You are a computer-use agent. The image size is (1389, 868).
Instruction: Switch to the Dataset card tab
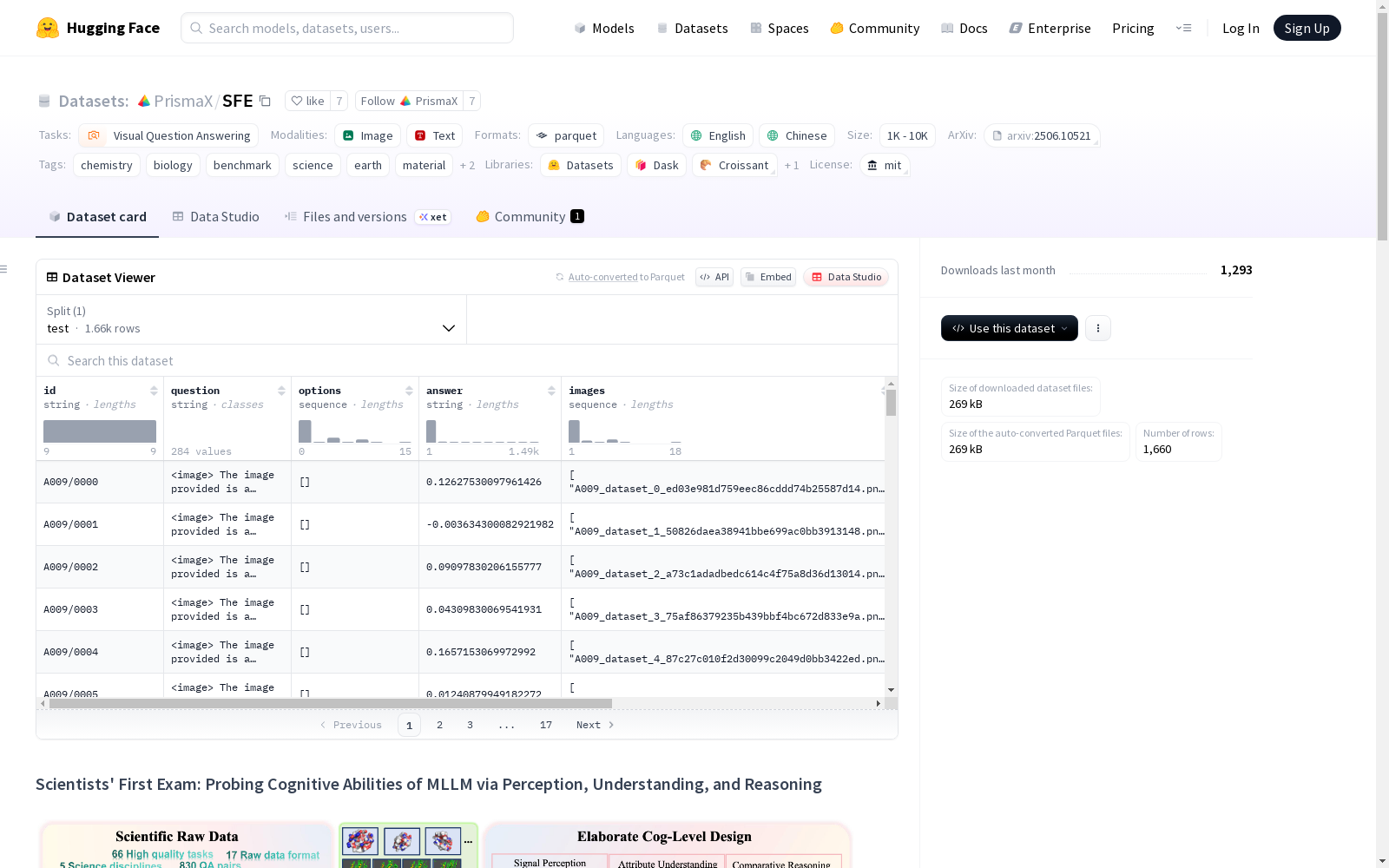coord(97,217)
